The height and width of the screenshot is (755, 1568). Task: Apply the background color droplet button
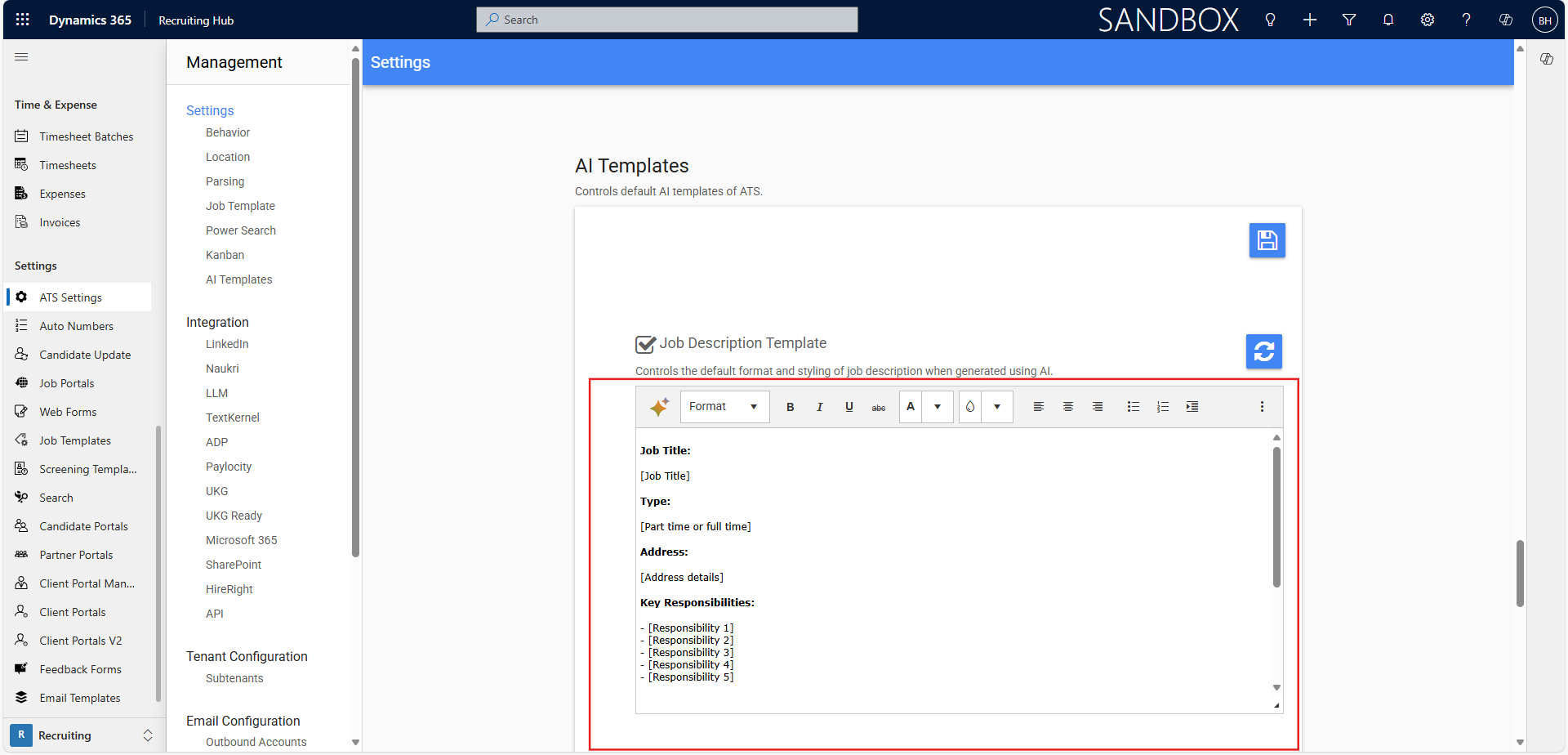(970, 407)
